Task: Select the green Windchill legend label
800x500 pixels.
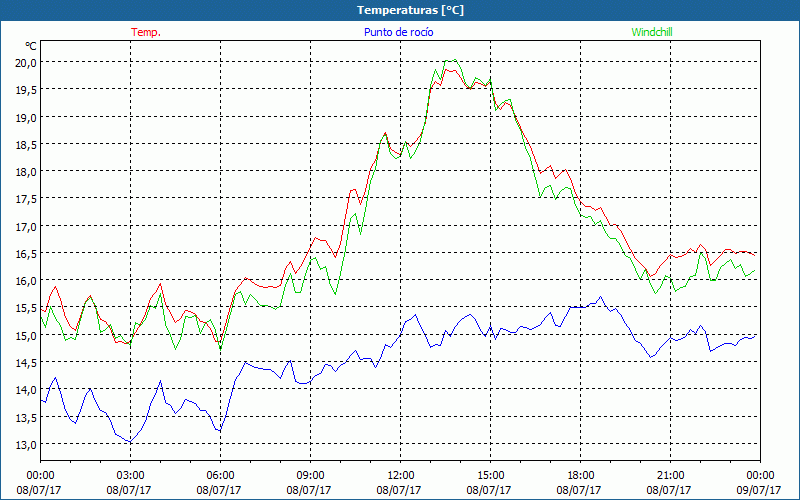Action: [652, 32]
